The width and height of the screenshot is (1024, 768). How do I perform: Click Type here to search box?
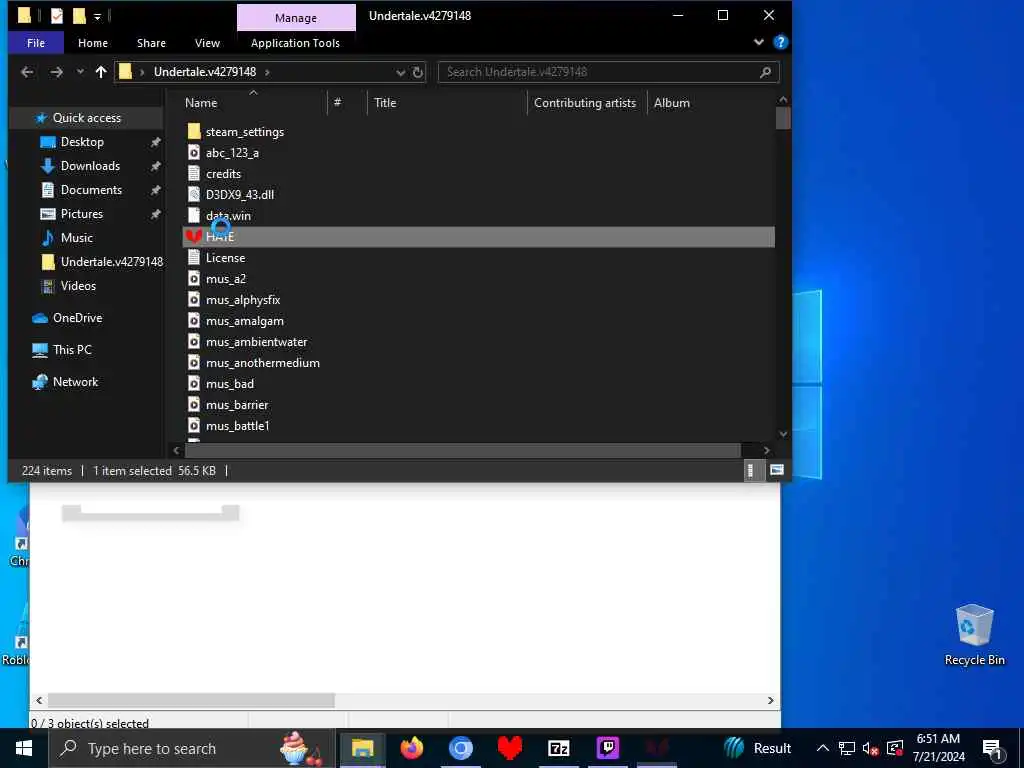coord(192,748)
